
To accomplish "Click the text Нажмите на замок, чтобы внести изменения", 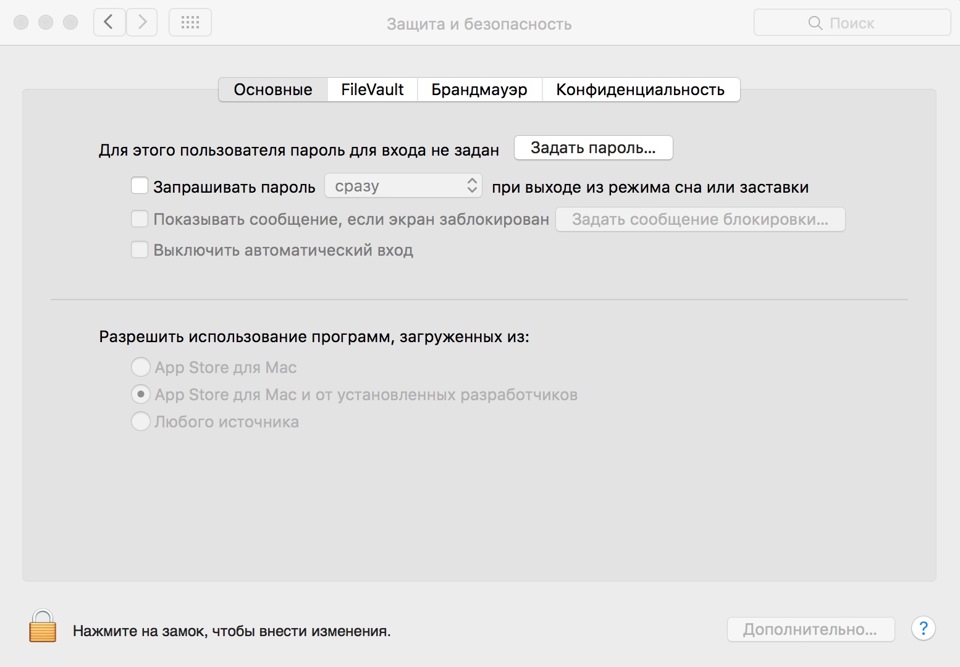I will 231,631.
